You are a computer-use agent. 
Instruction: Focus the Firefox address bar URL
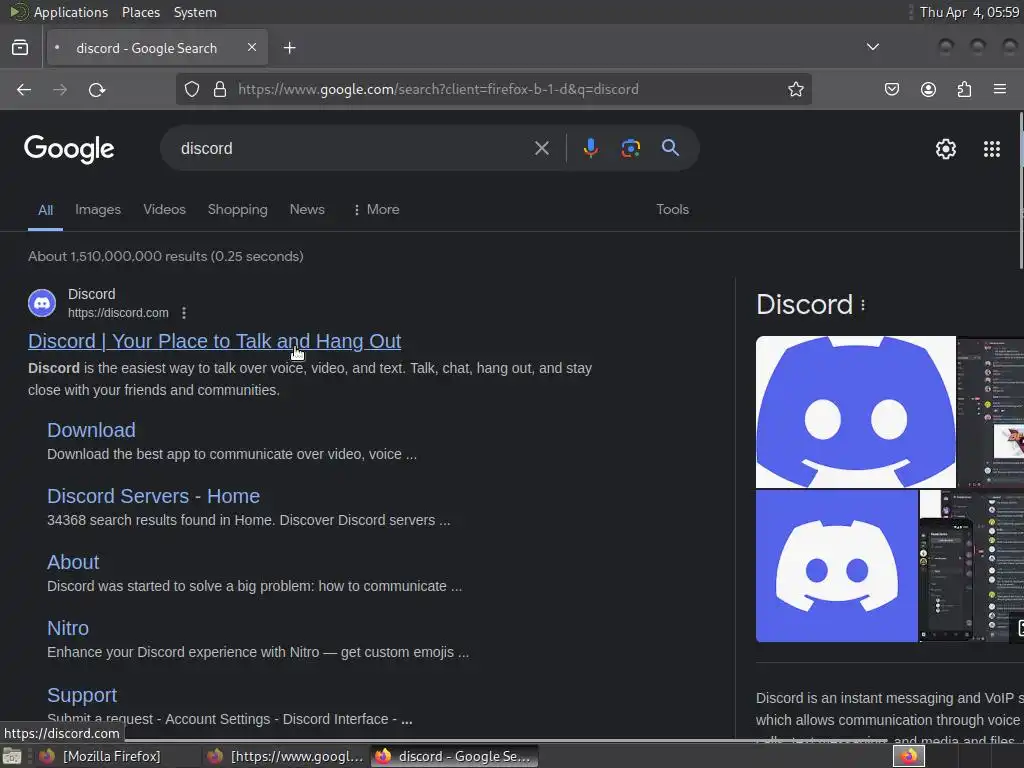[438, 89]
